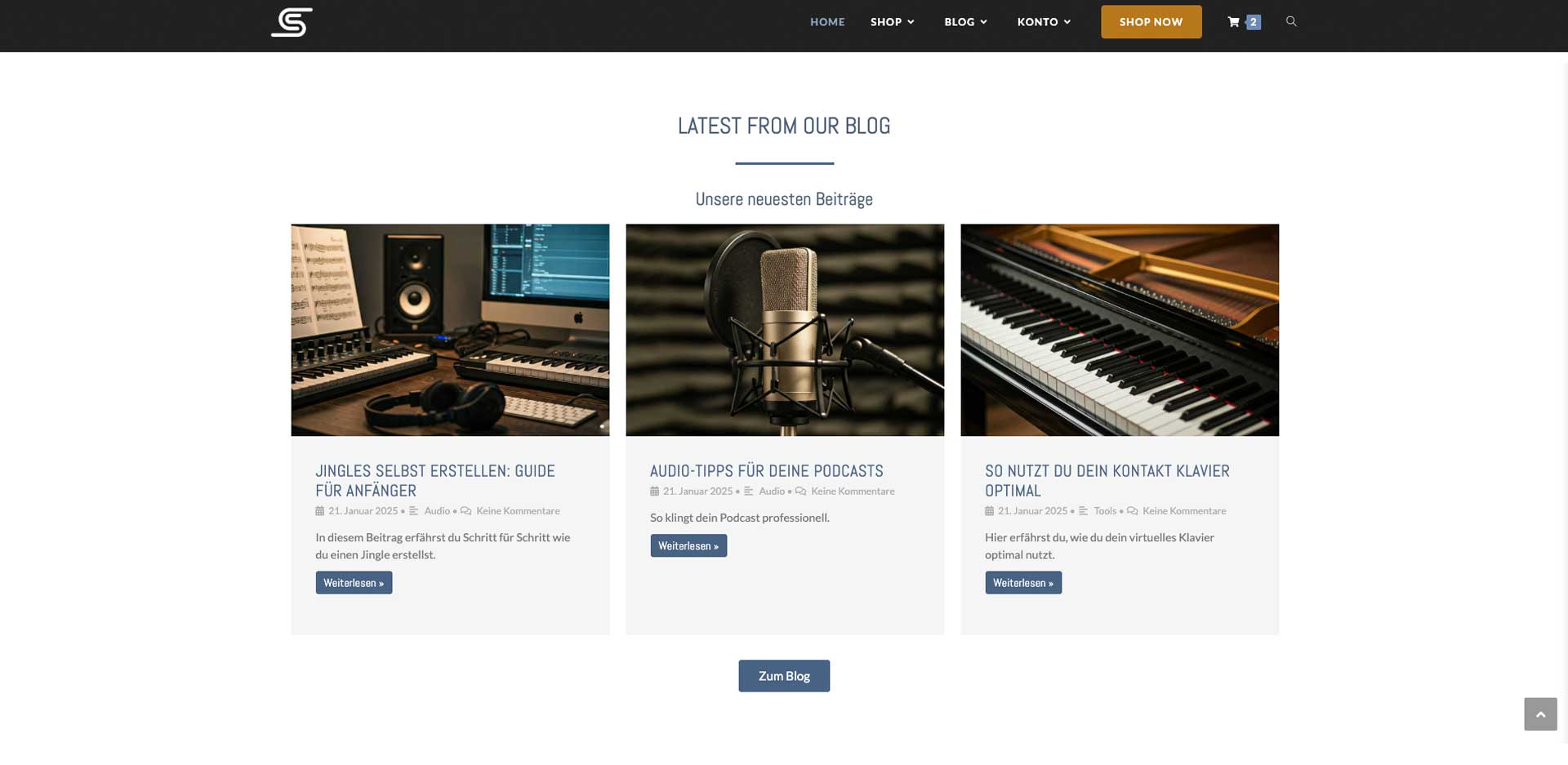Viewport: 1568px width, 765px height.
Task: Click the Shop Now button
Action: pos(1151,22)
